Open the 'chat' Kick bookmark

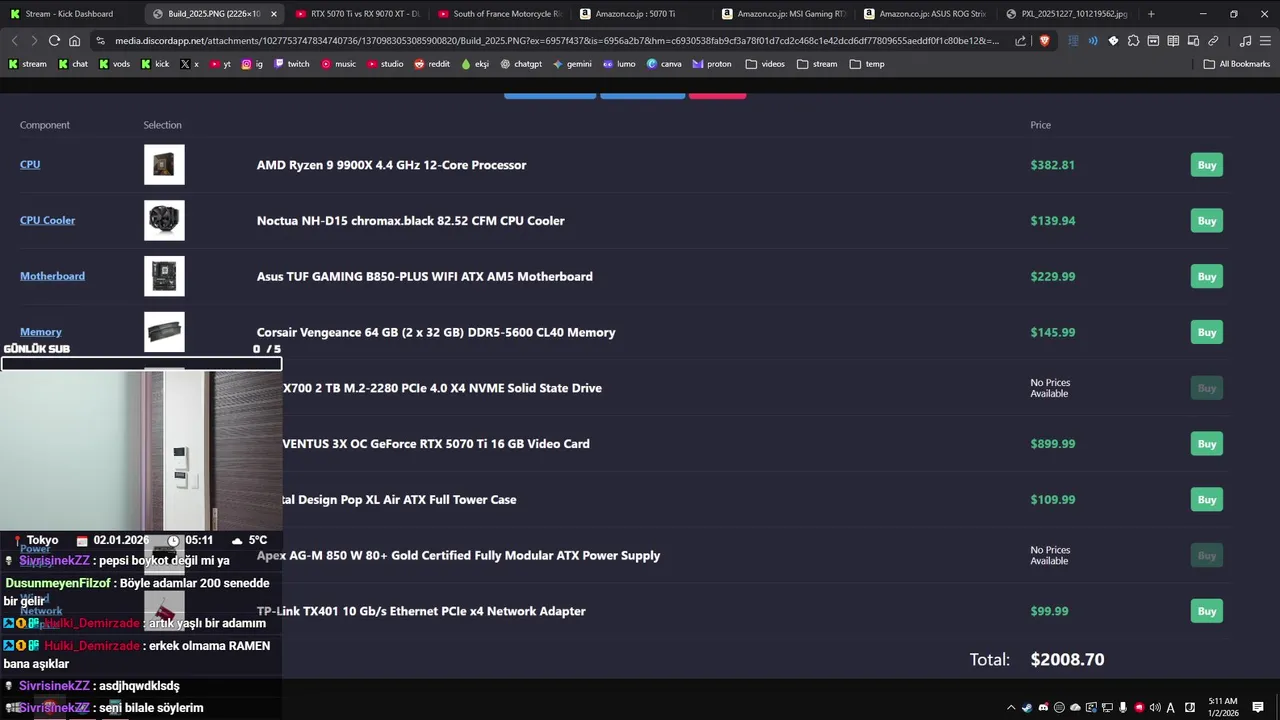(73, 64)
